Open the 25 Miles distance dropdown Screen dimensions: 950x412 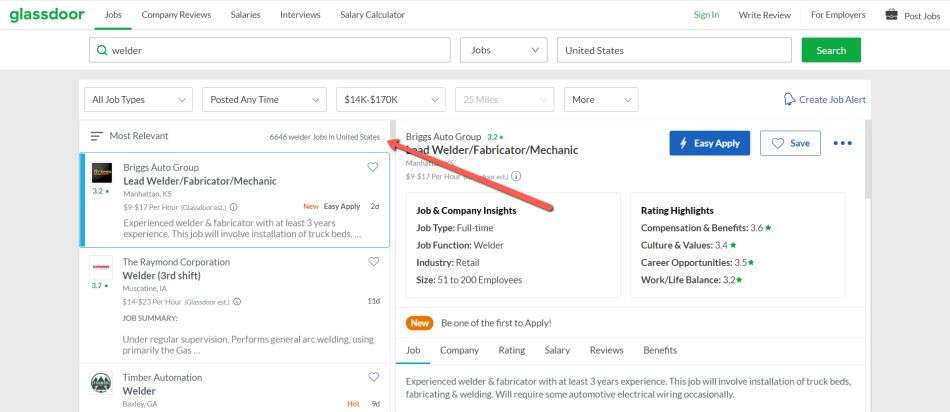click(x=504, y=99)
